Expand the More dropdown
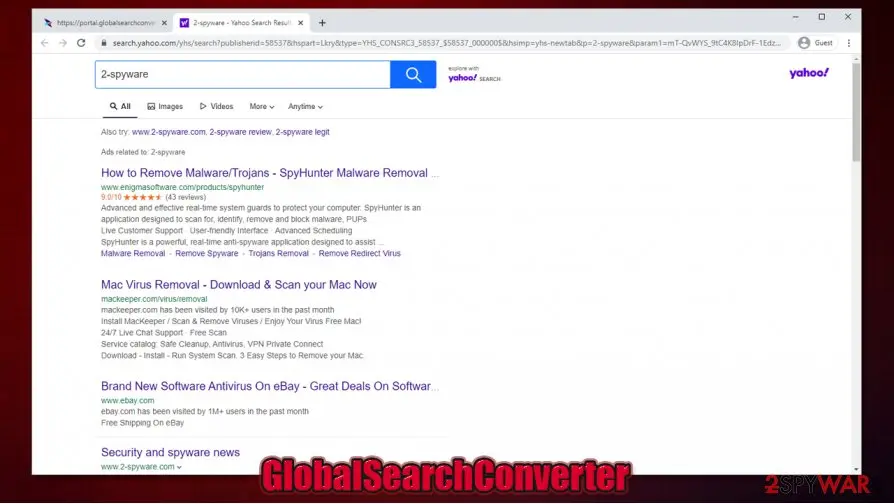The image size is (894, 504). [262, 107]
